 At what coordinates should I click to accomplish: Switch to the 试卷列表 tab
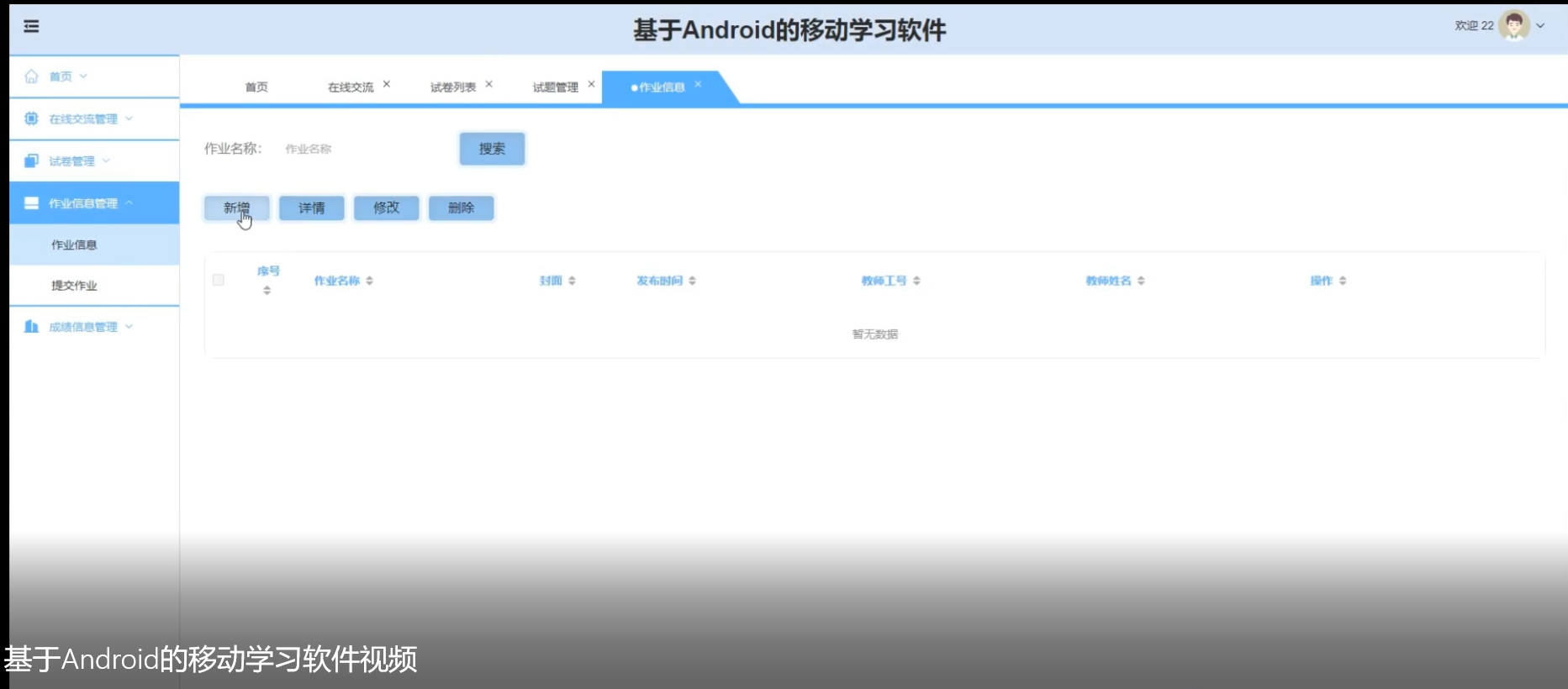453,87
